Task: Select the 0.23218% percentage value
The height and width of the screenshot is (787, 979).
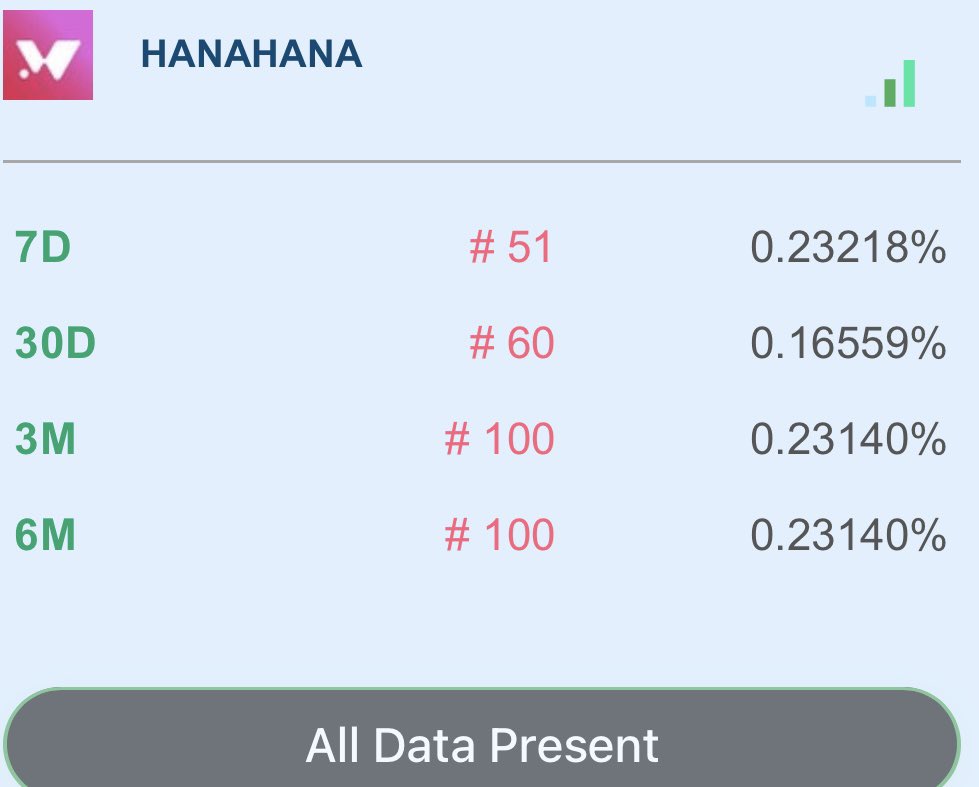Action: [x=848, y=247]
